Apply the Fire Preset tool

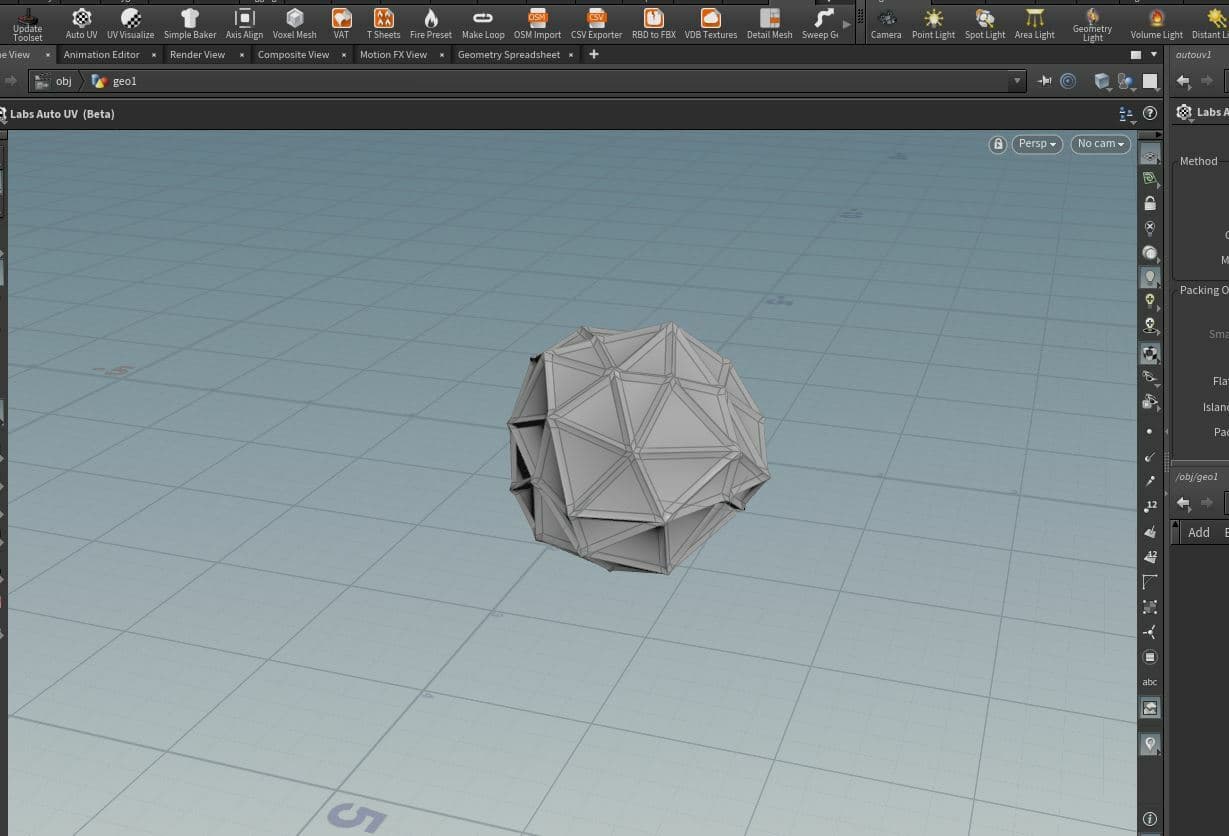tap(431, 24)
